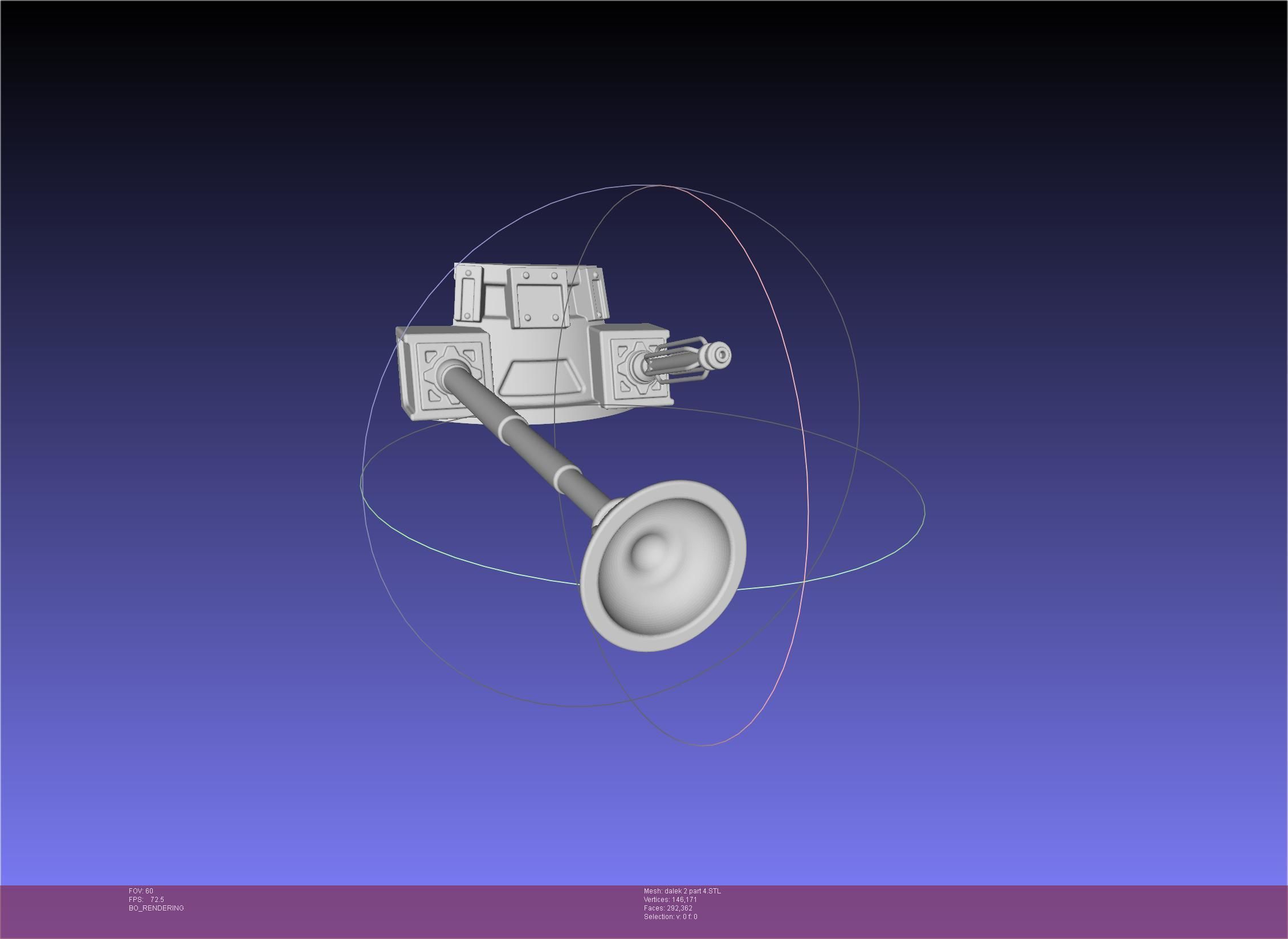The width and height of the screenshot is (1288, 939).
Task: Click the top center bolted plate
Action: pyautogui.click(x=539, y=297)
